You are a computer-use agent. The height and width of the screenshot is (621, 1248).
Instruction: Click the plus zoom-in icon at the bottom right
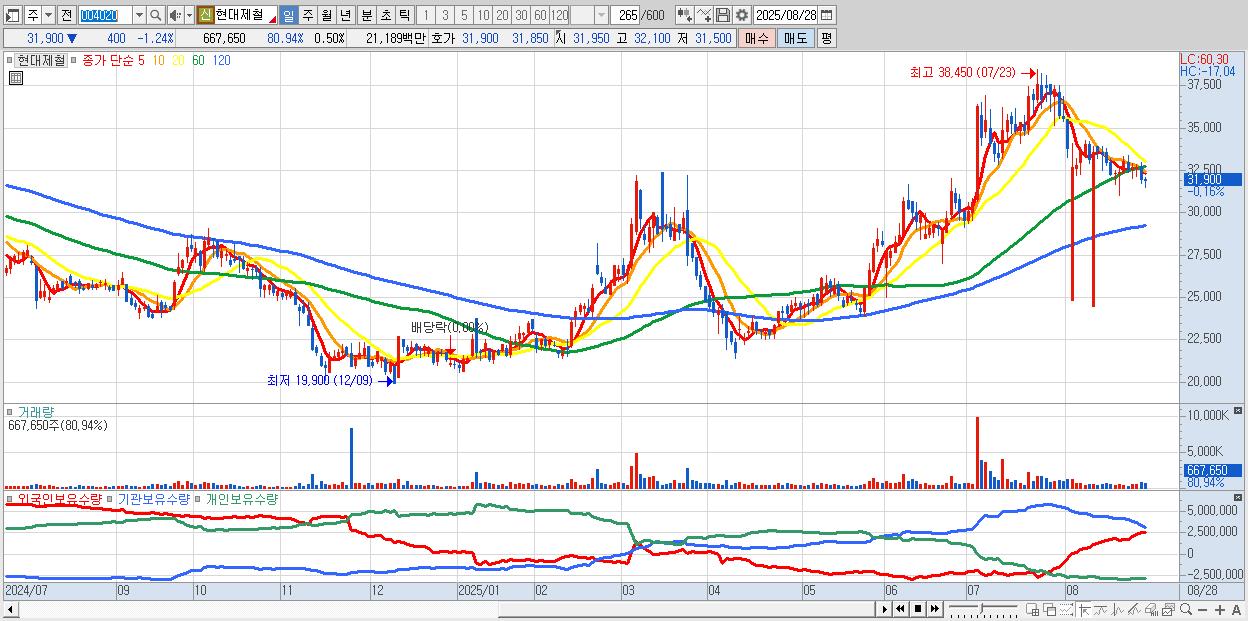coord(1220,609)
